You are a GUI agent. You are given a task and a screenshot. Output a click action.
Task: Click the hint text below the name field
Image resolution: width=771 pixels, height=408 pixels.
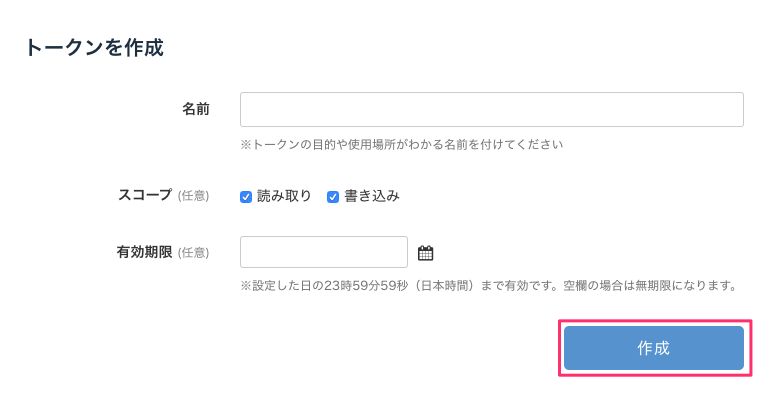pyautogui.click(x=401, y=144)
